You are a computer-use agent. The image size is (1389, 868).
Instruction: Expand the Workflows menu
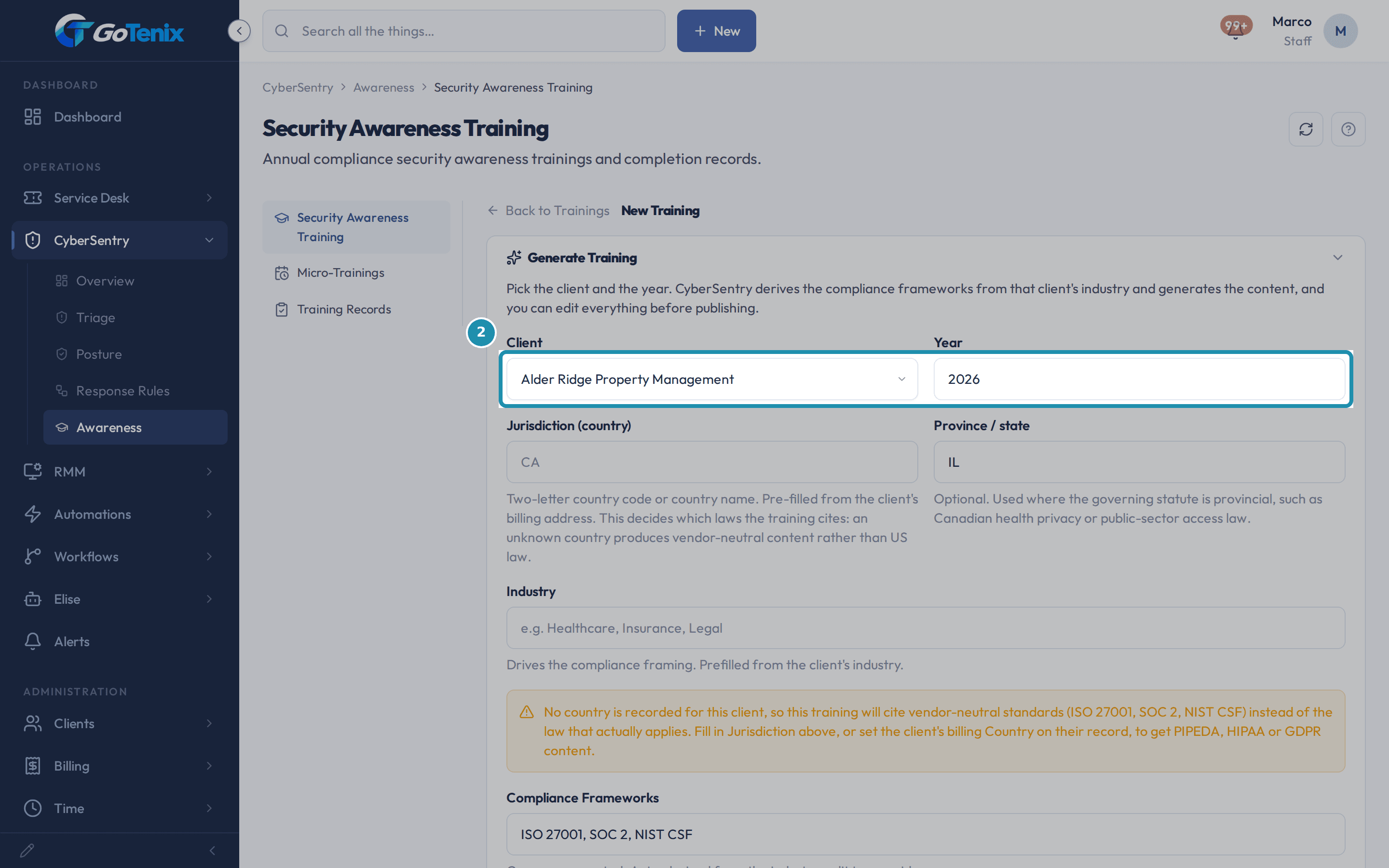coord(120,556)
